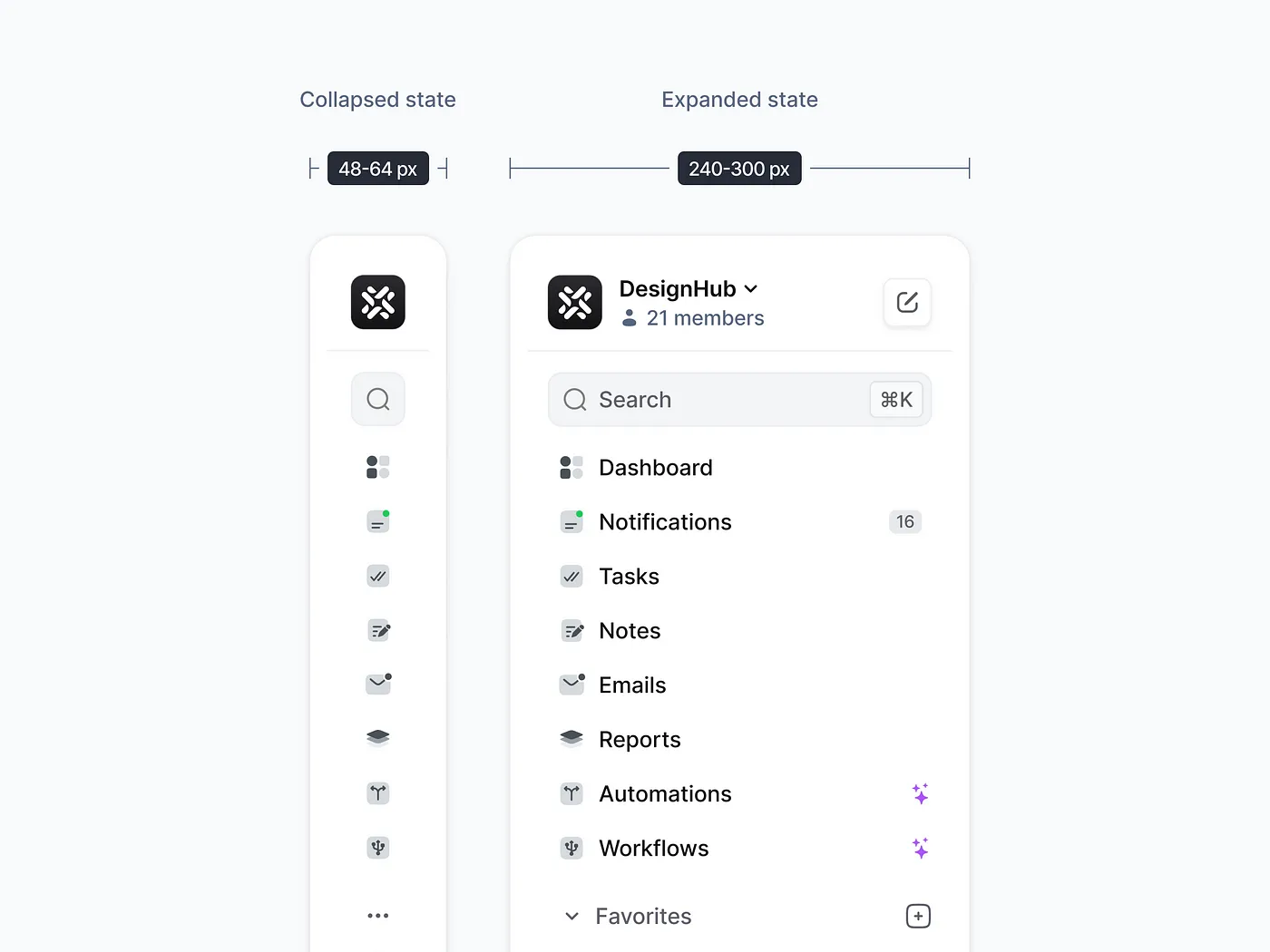The width and height of the screenshot is (1270, 952).
Task: Open Workflows icon in collapsed sidebar
Action: [x=378, y=848]
